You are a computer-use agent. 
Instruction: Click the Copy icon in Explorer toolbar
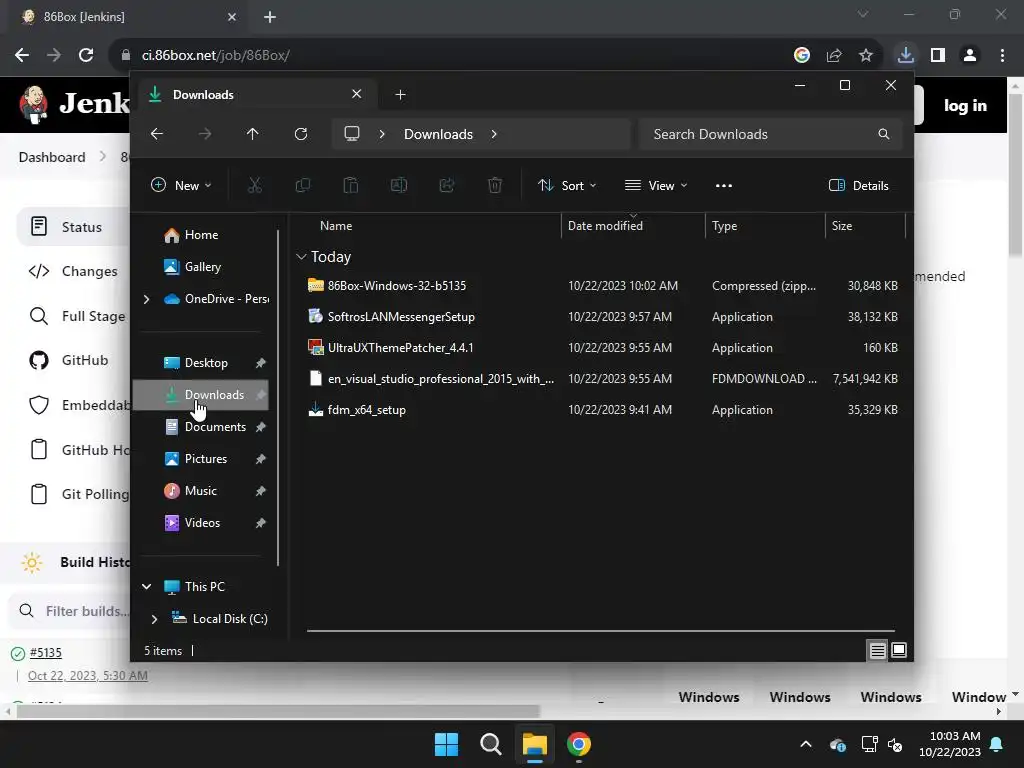click(x=303, y=185)
